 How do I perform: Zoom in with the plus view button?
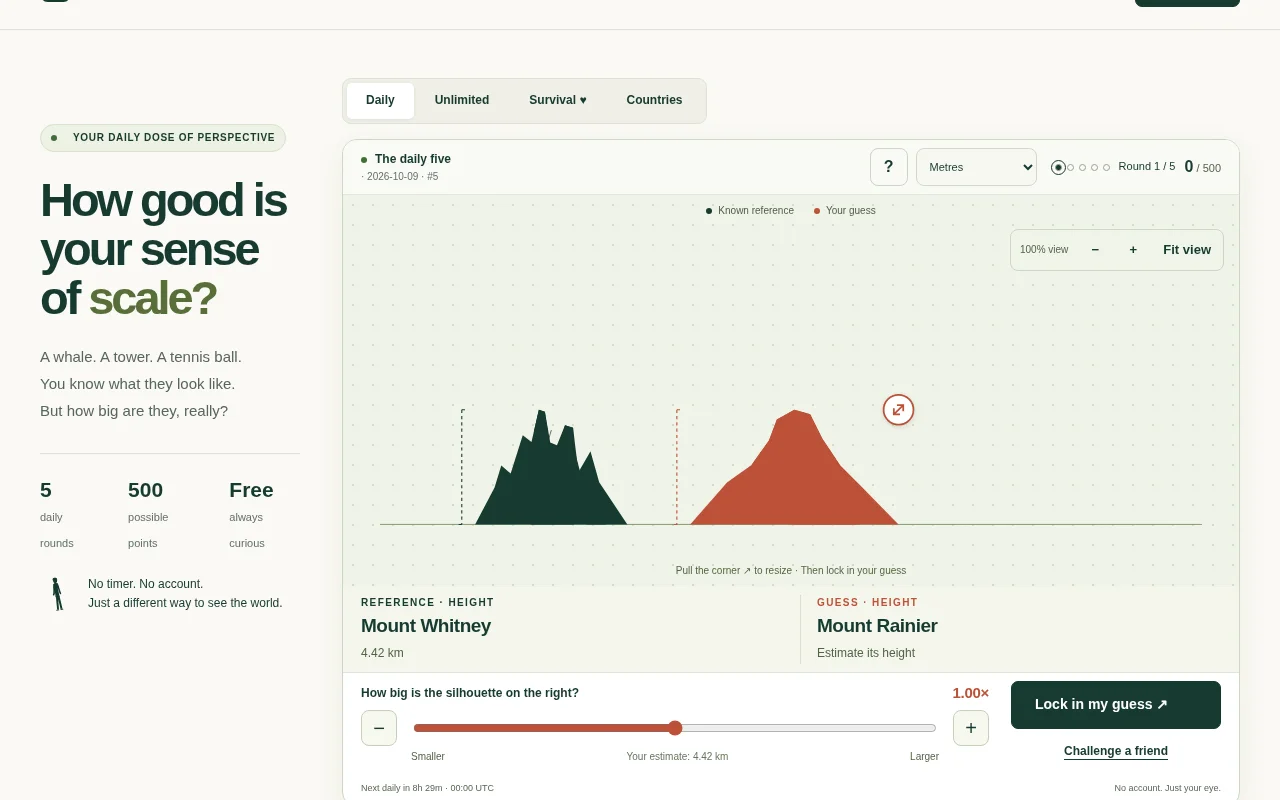click(1133, 250)
